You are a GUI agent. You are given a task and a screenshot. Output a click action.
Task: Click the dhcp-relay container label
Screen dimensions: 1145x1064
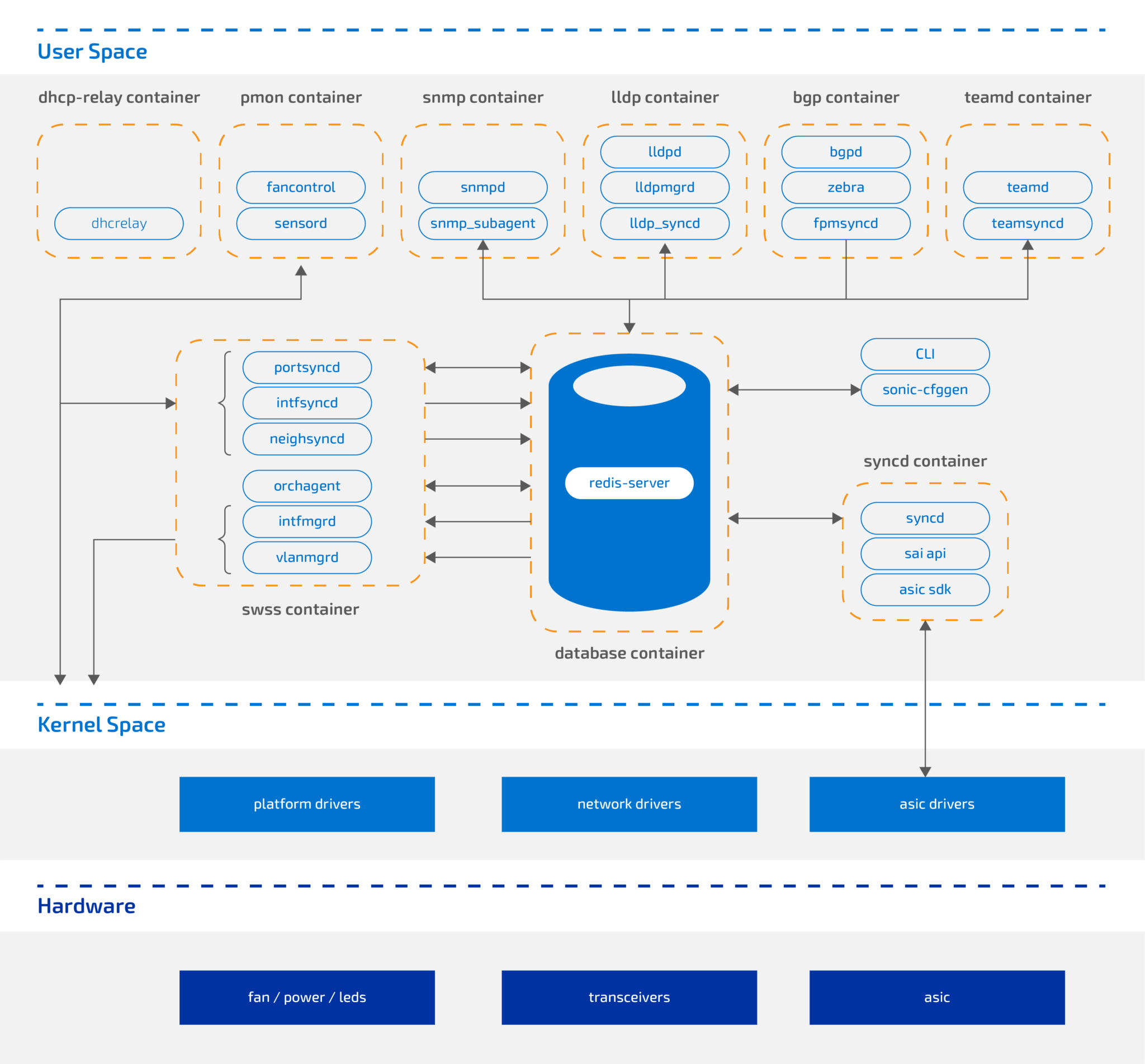[119, 97]
